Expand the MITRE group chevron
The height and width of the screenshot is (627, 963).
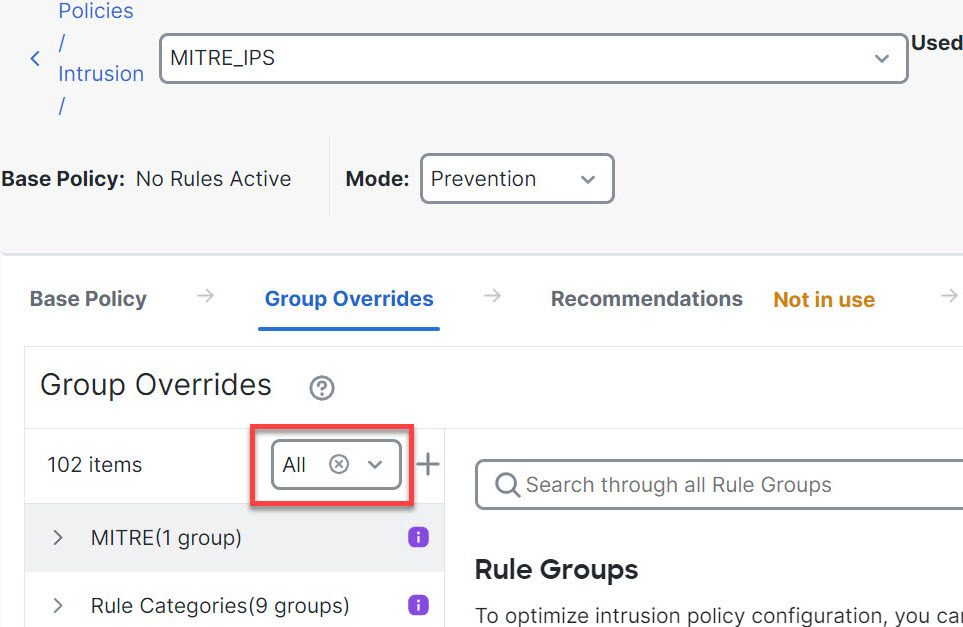click(x=58, y=538)
